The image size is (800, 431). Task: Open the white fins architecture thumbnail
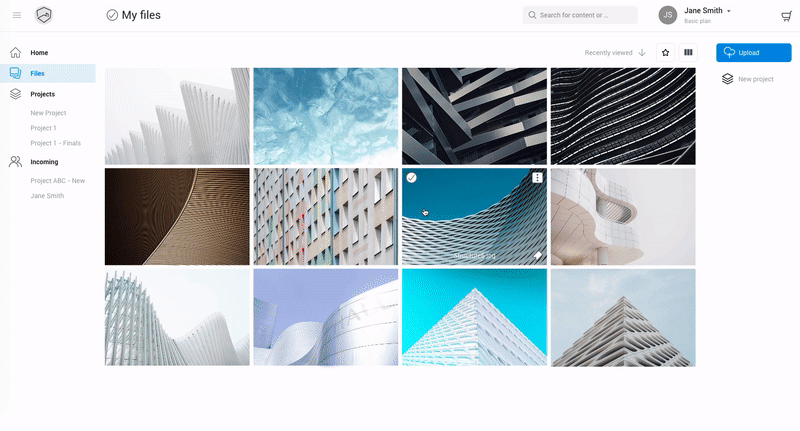177,116
